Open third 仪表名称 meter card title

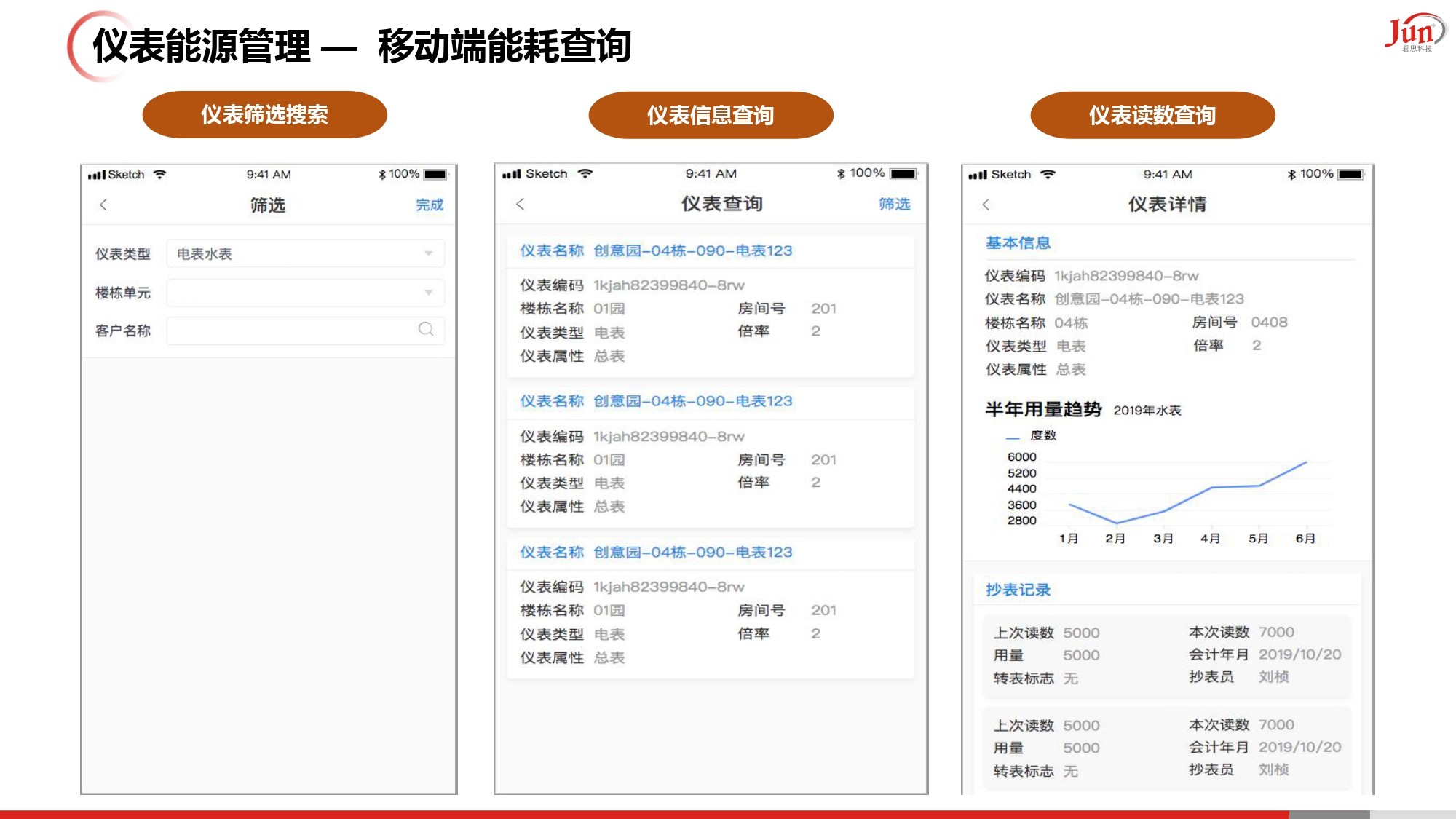(655, 553)
